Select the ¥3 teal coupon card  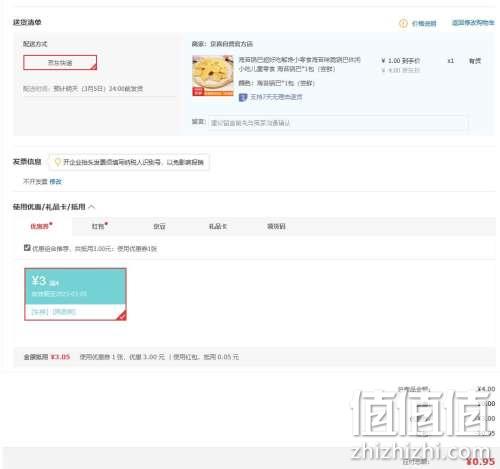point(75,294)
